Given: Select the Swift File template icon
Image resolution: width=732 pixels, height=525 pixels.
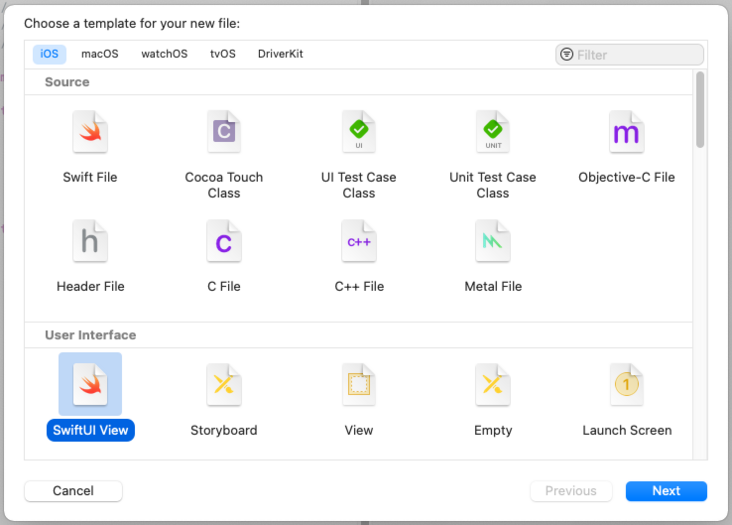Looking at the screenshot, I should 90,132.
